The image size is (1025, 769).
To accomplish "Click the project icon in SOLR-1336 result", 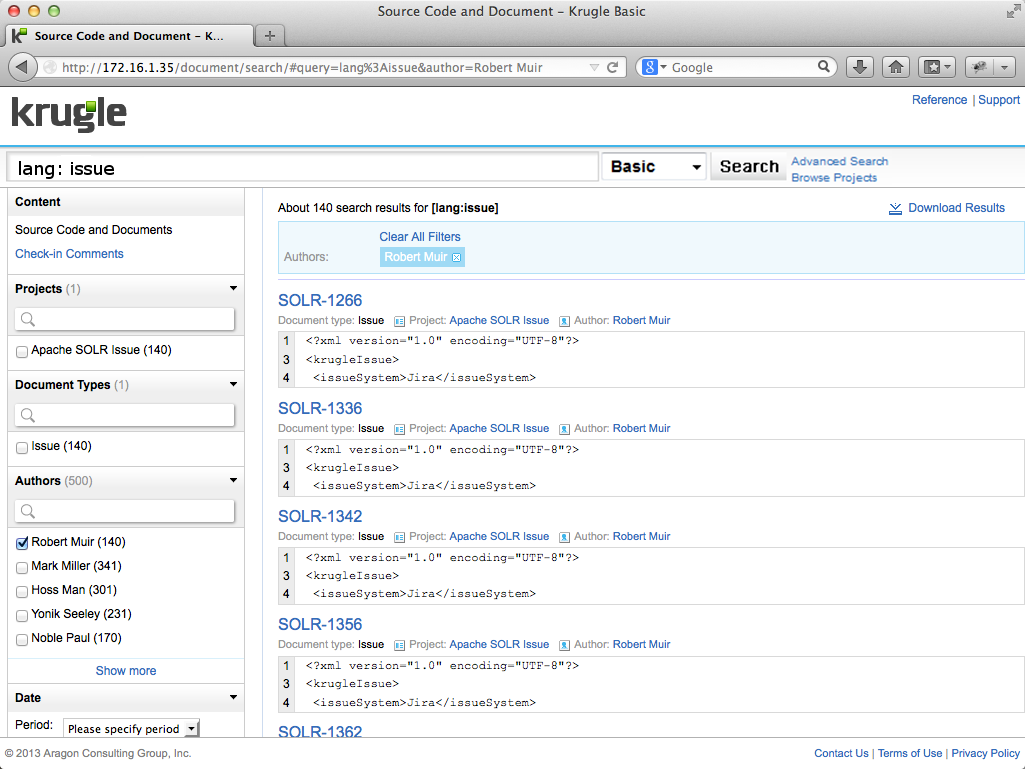I will coord(399,429).
